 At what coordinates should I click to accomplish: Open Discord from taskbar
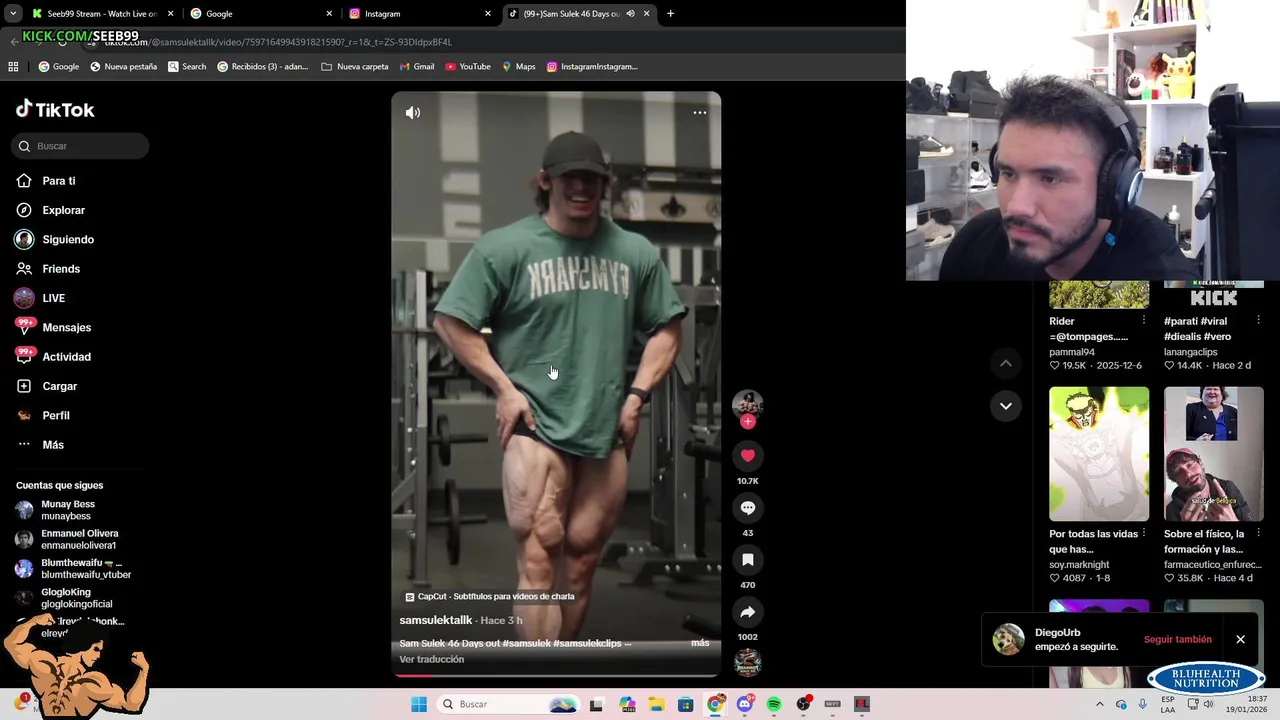[x=744, y=704]
